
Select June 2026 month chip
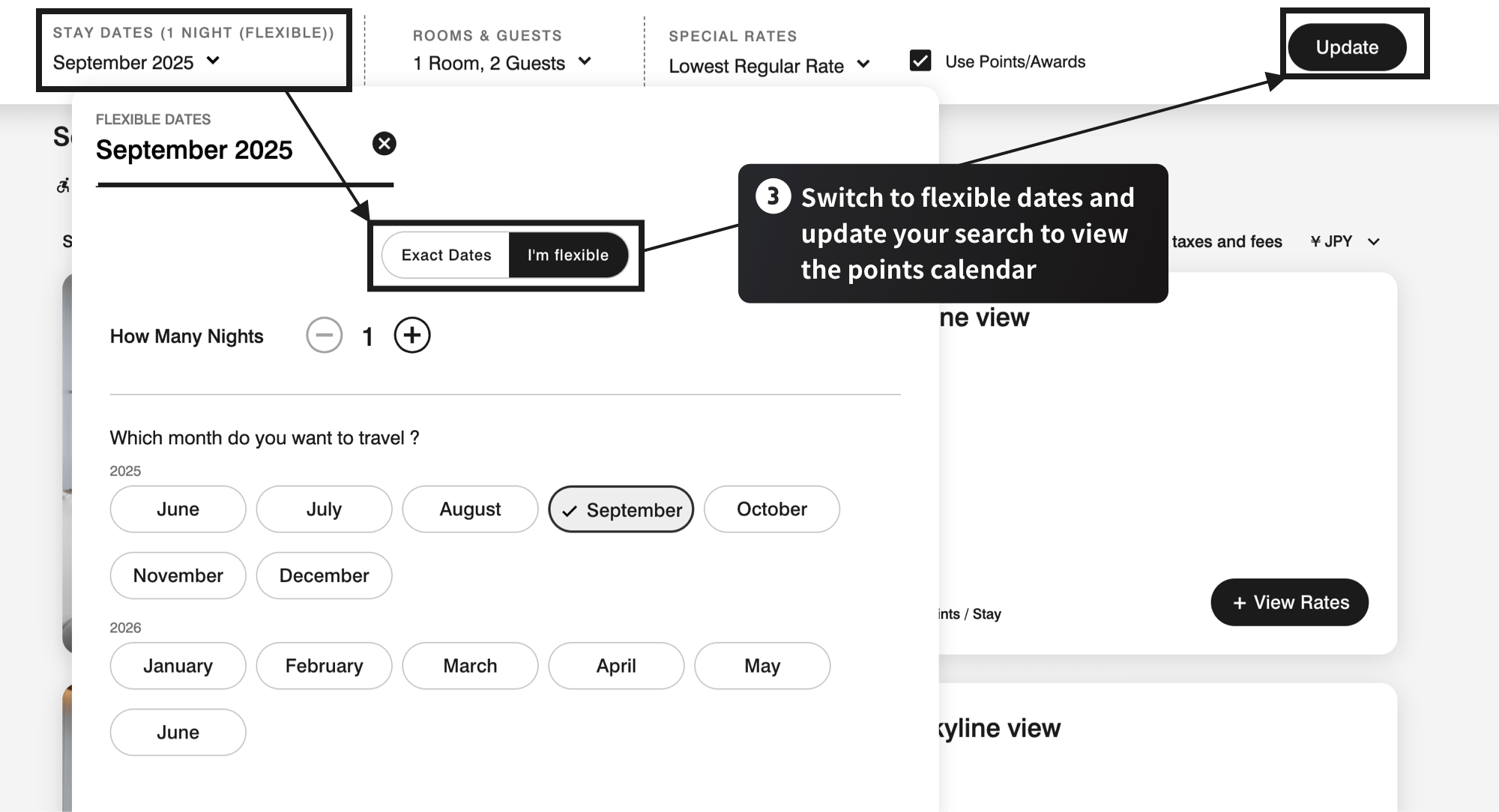pos(178,732)
